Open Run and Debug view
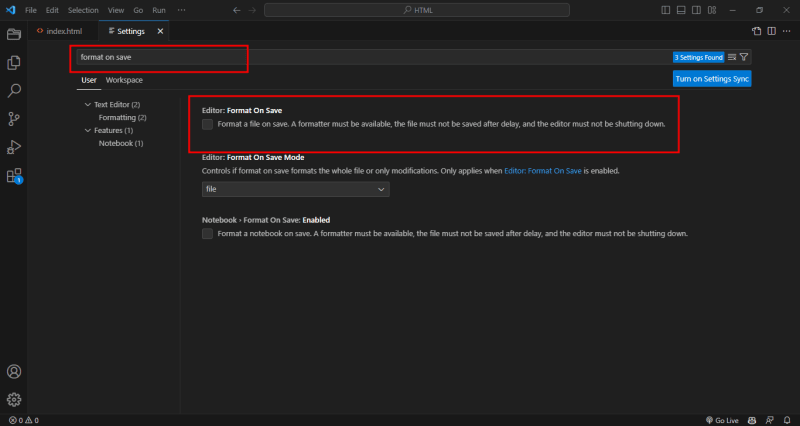 (14, 147)
